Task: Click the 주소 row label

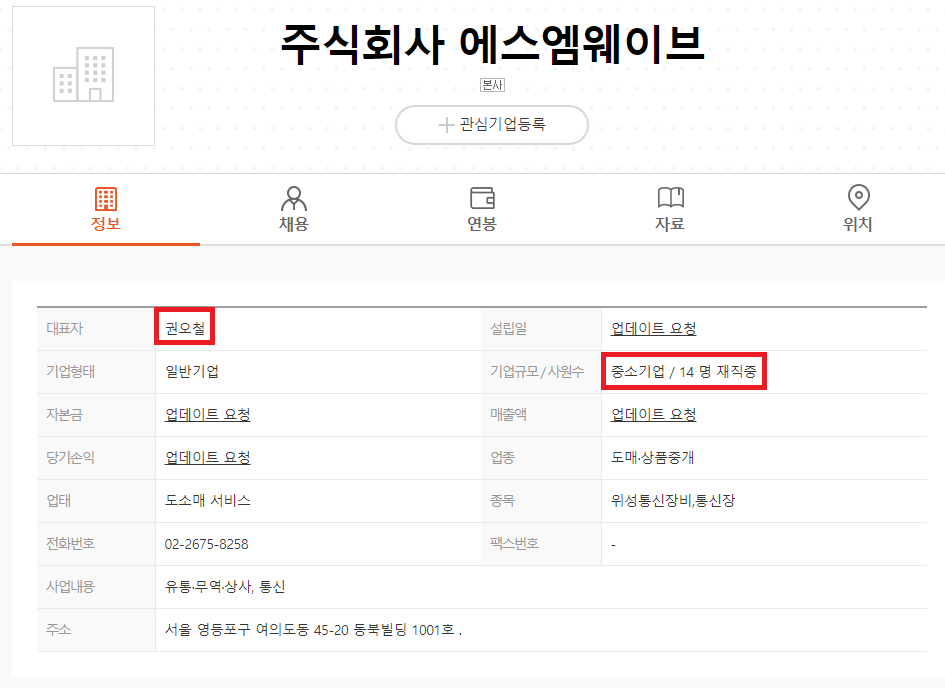Action: point(58,630)
